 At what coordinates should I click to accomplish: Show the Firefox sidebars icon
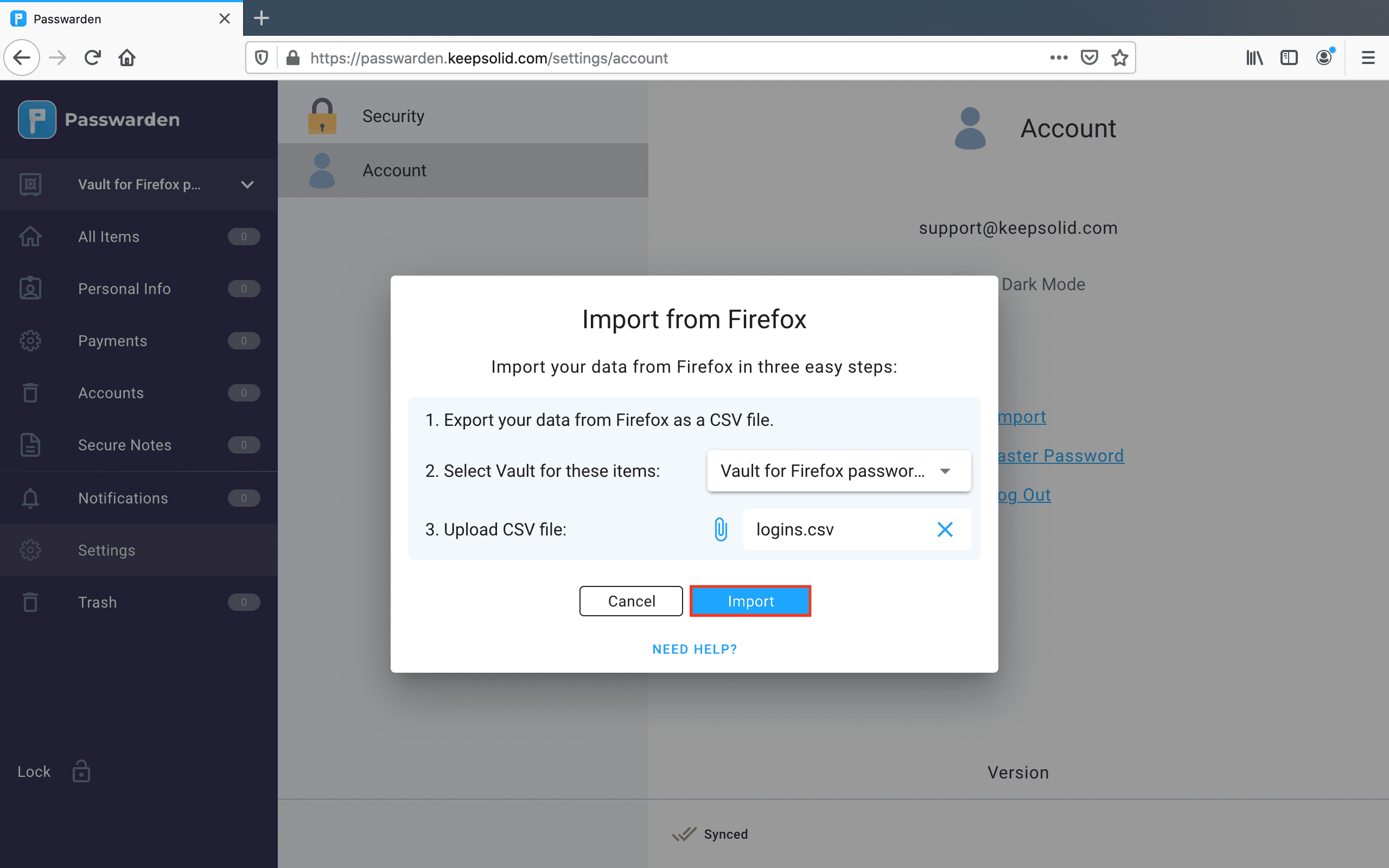click(1289, 58)
